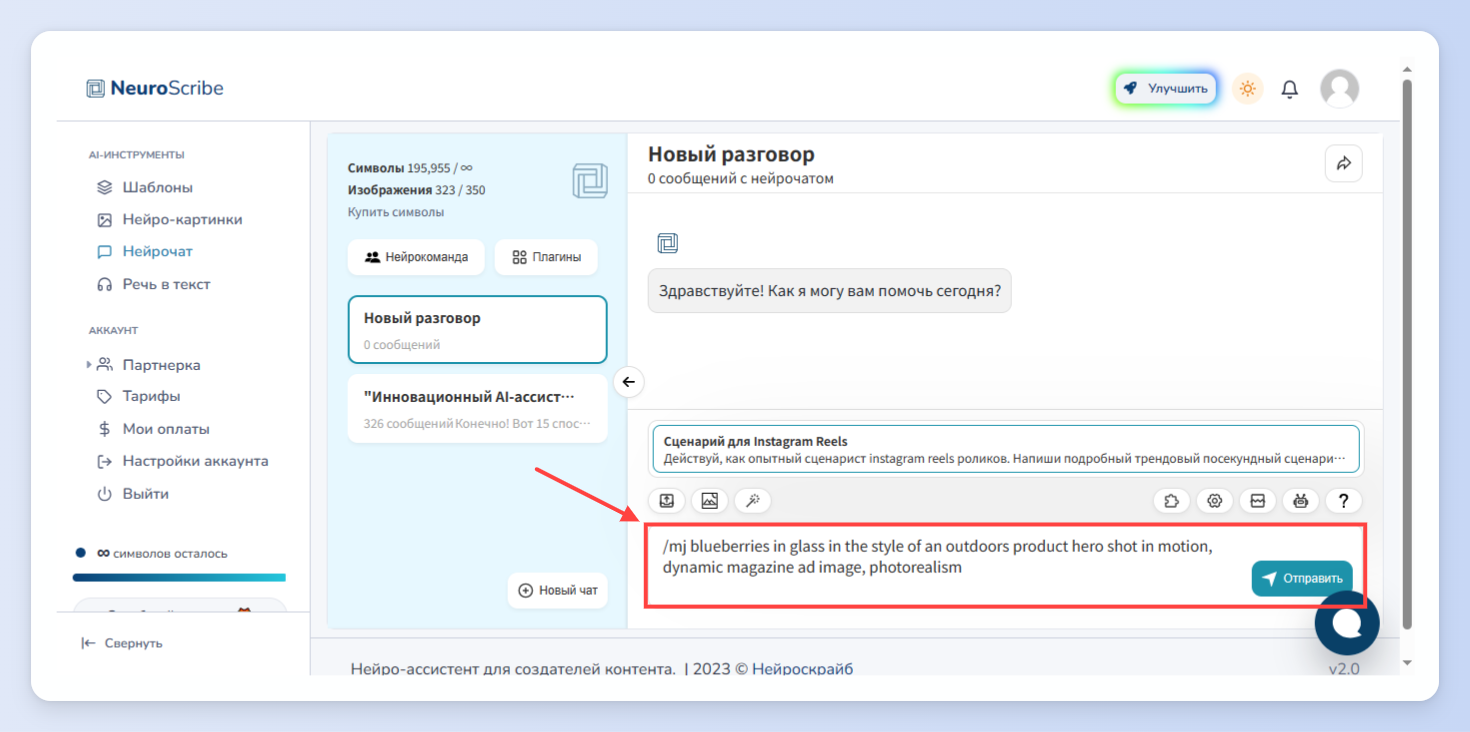Image resolution: width=1470 pixels, height=732 pixels.
Task: Open chat settings gear icon
Action: pos(1215,501)
